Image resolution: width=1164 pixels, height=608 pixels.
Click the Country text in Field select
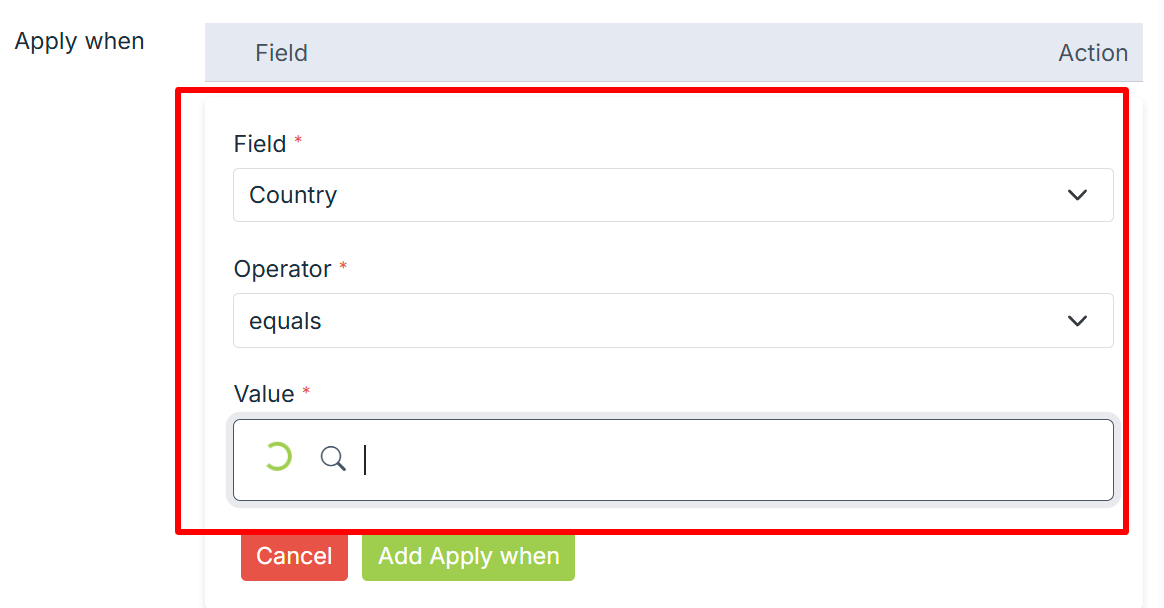[x=293, y=195]
